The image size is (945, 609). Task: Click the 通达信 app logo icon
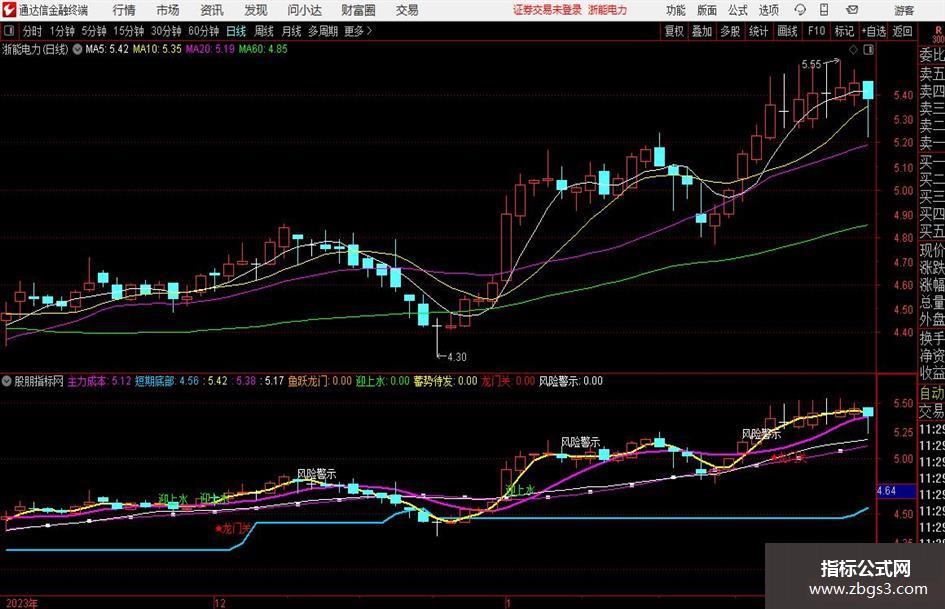(9, 10)
